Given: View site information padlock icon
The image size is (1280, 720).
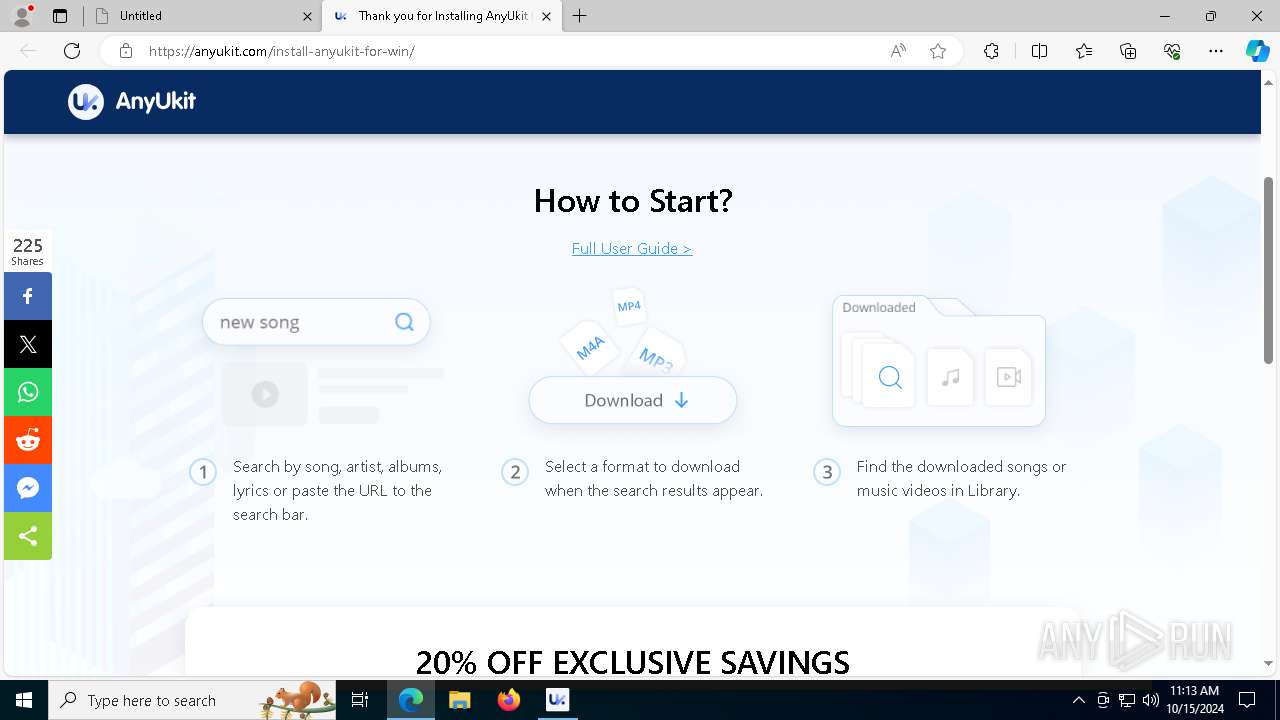Looking at the screenshot, I should [126, 51].
